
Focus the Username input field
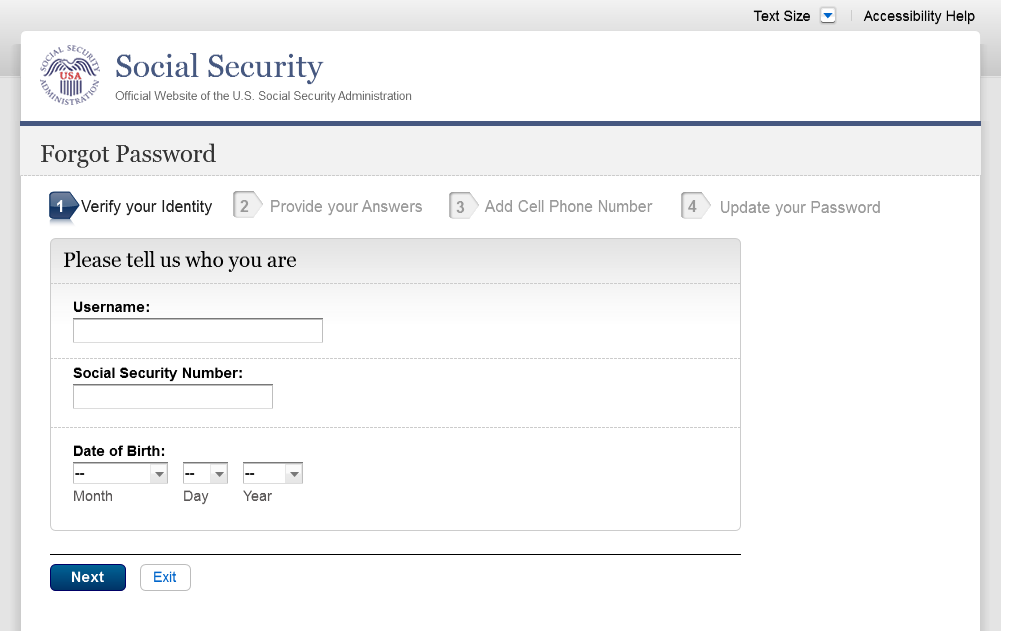[x=198, y=331]
